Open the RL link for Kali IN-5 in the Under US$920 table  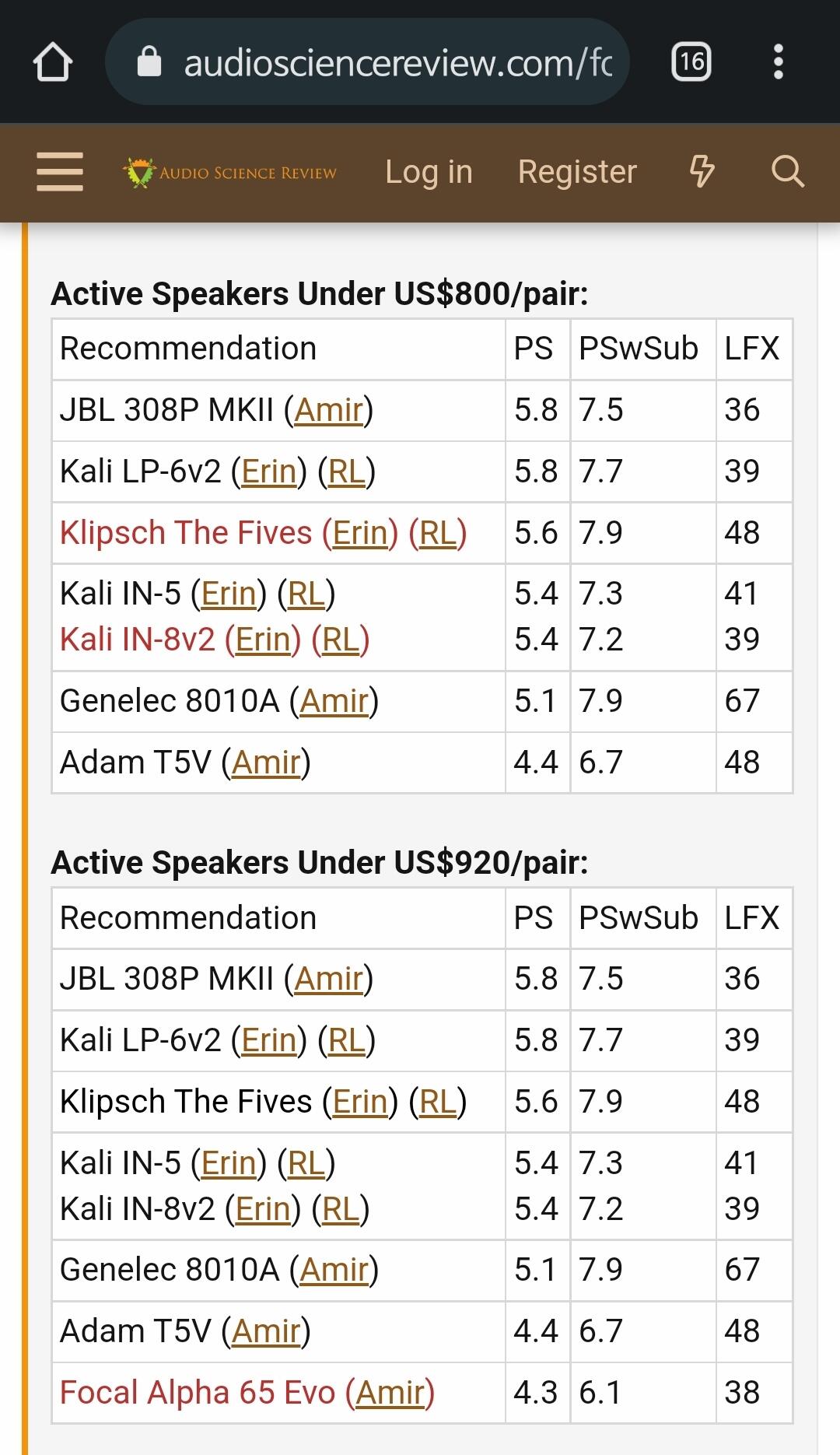[x=306, y=1163]
